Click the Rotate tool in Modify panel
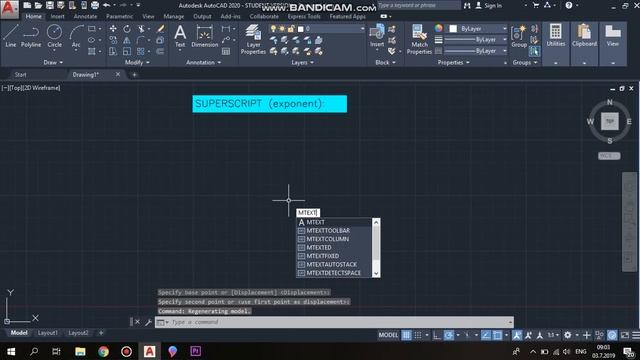 [x=127, y=29]
